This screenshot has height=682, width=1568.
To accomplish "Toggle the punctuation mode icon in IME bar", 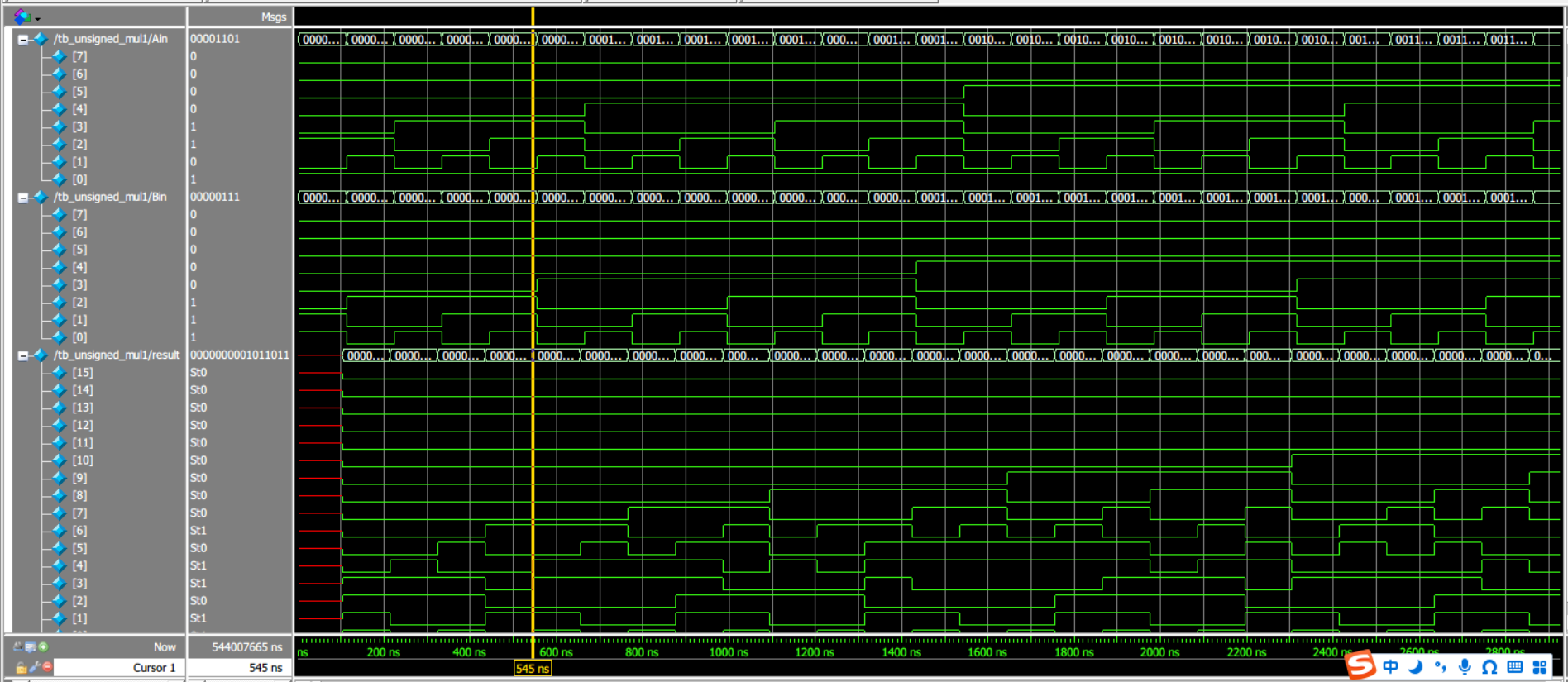I will pyautogui.click(x=1441, y=666).
